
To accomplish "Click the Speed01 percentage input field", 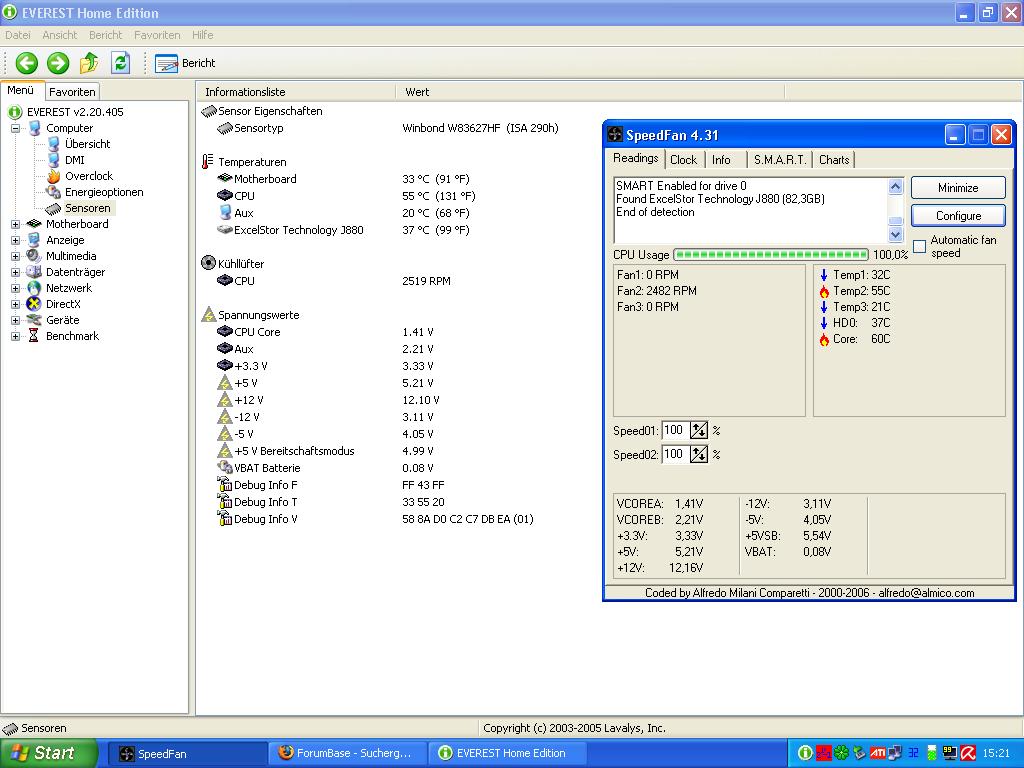I will [x=675, y=430].
